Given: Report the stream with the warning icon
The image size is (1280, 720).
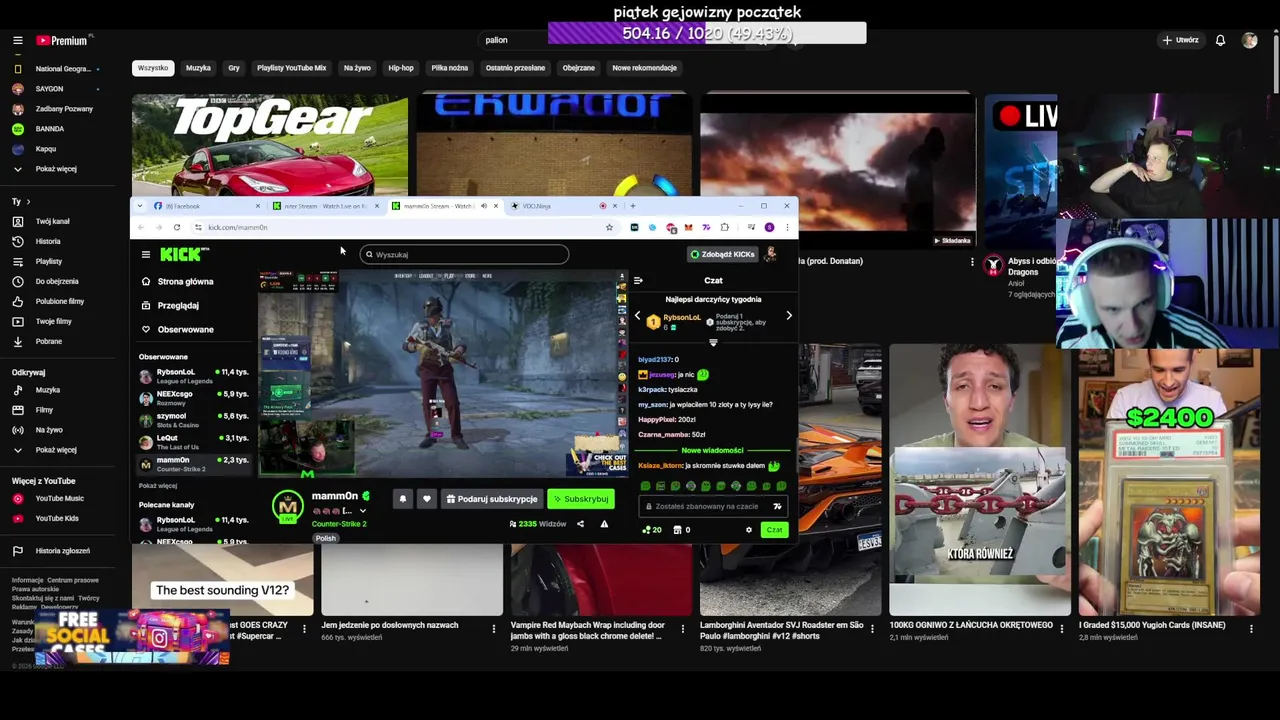Looking at the screenshot, I should pos(604,524).
